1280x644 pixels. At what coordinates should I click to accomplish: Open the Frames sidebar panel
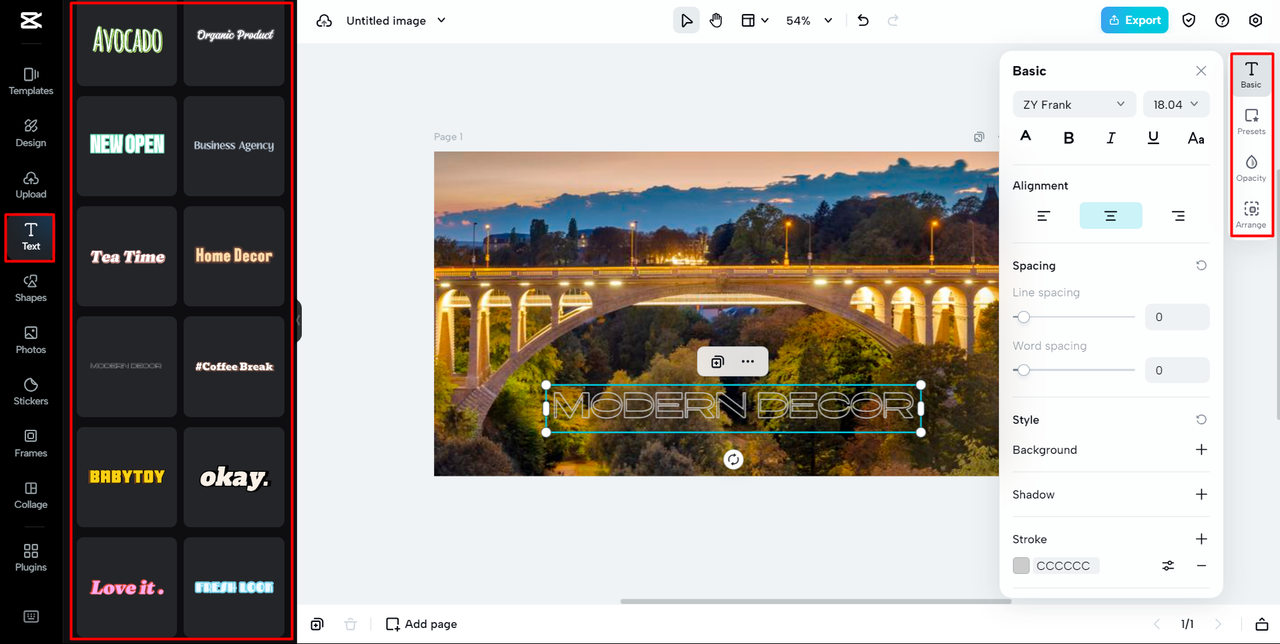pos(30,444)
